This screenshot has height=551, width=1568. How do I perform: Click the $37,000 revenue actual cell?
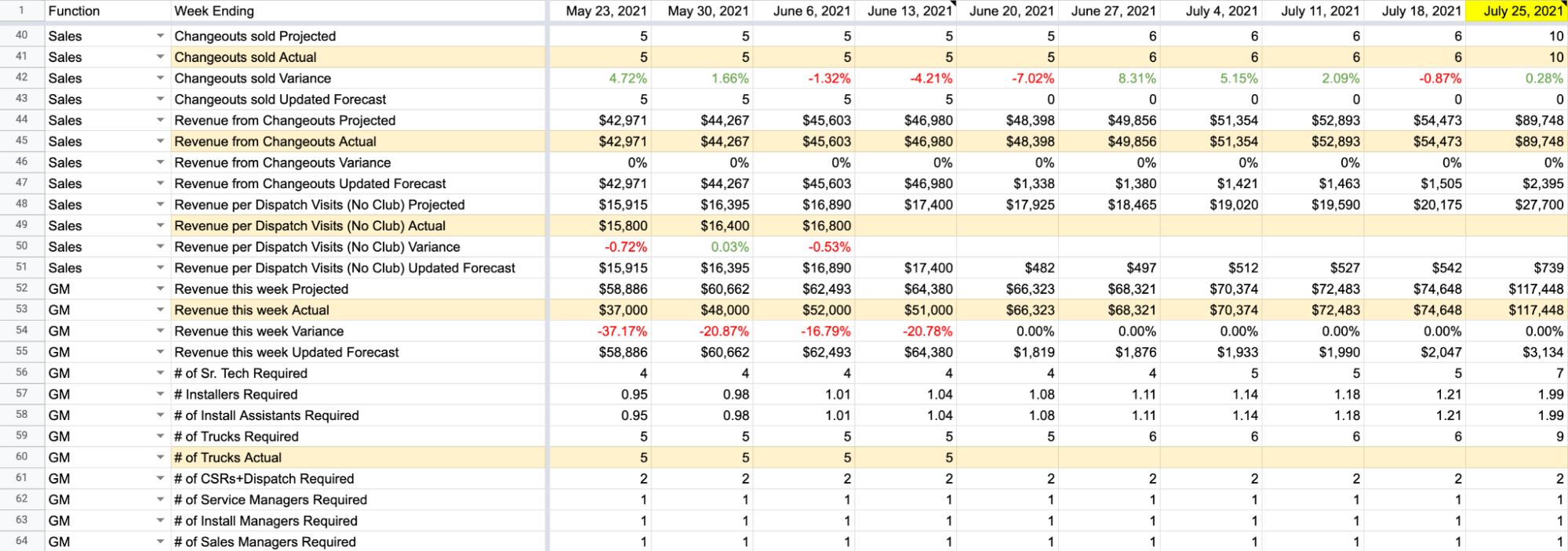click(600, 310)
